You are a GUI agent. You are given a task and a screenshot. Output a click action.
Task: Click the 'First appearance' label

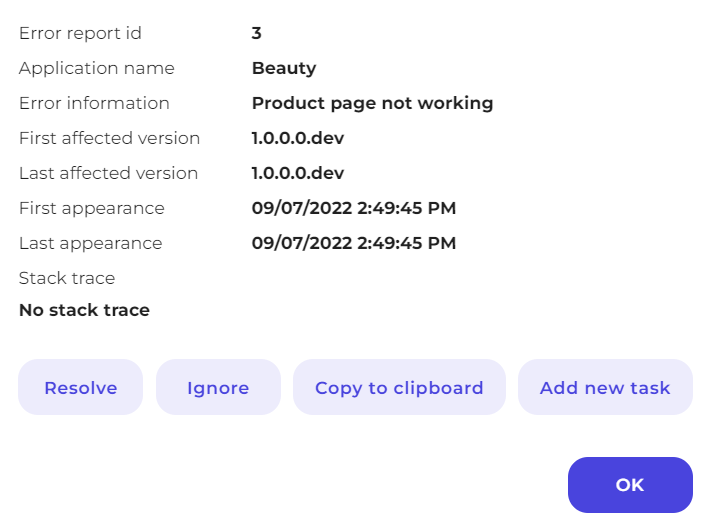(91, 208)
